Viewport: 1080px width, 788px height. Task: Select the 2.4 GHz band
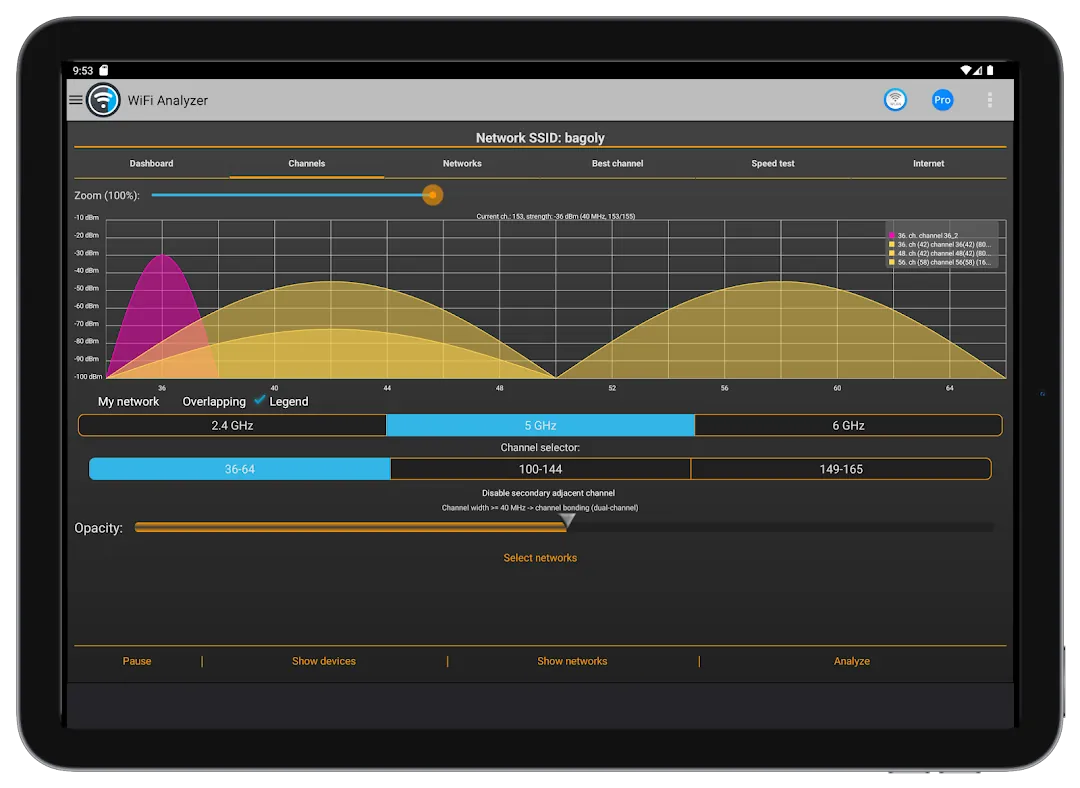pos(232,426)
